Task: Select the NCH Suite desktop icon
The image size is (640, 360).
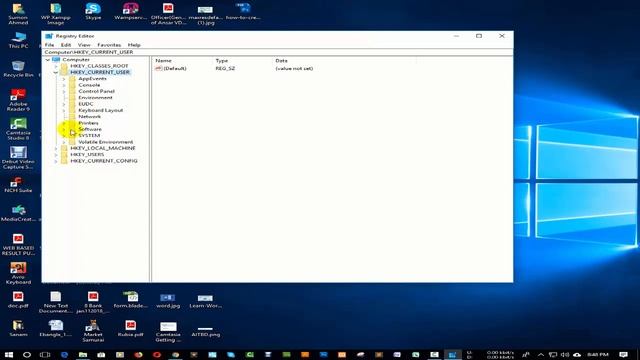Action: [18, 185]
